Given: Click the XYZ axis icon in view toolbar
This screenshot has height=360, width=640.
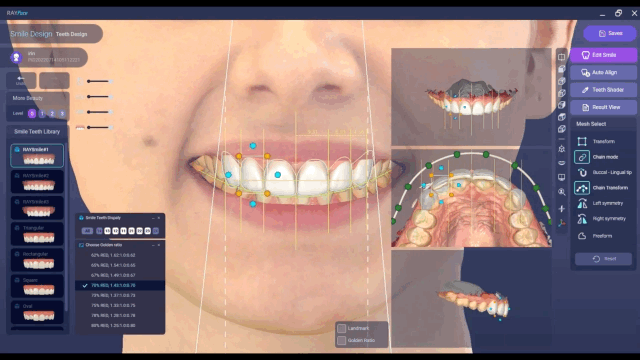Looking at the screenshot, I should point(562,223).
